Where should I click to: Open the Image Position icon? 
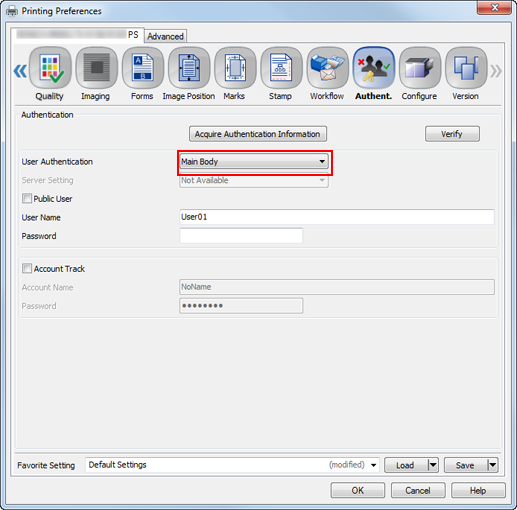click(189, 68)
